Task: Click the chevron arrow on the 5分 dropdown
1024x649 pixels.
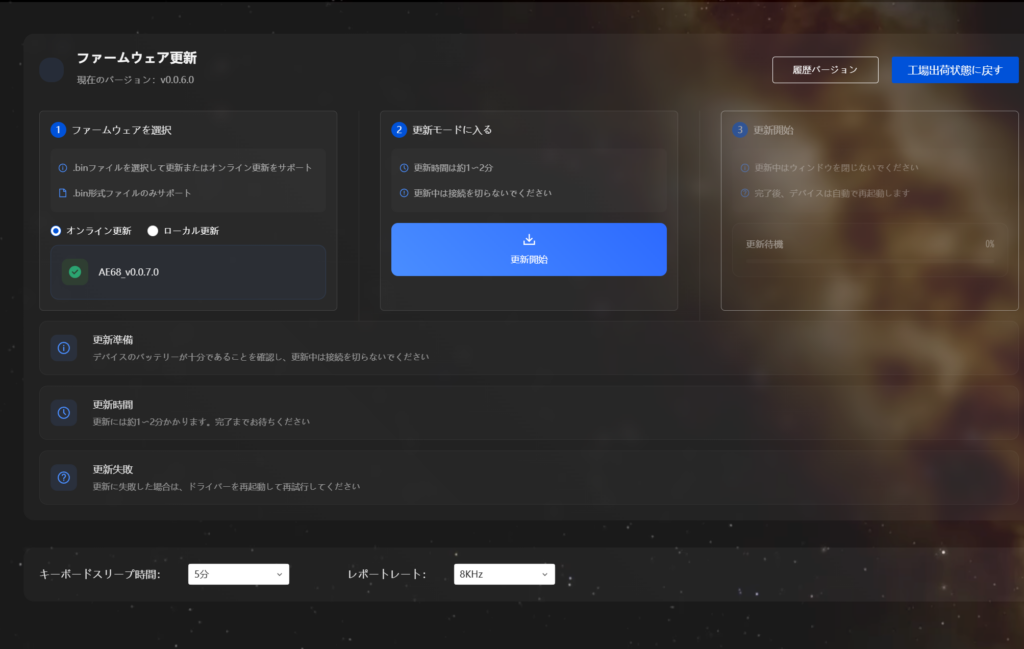Action: pos(277,574)
